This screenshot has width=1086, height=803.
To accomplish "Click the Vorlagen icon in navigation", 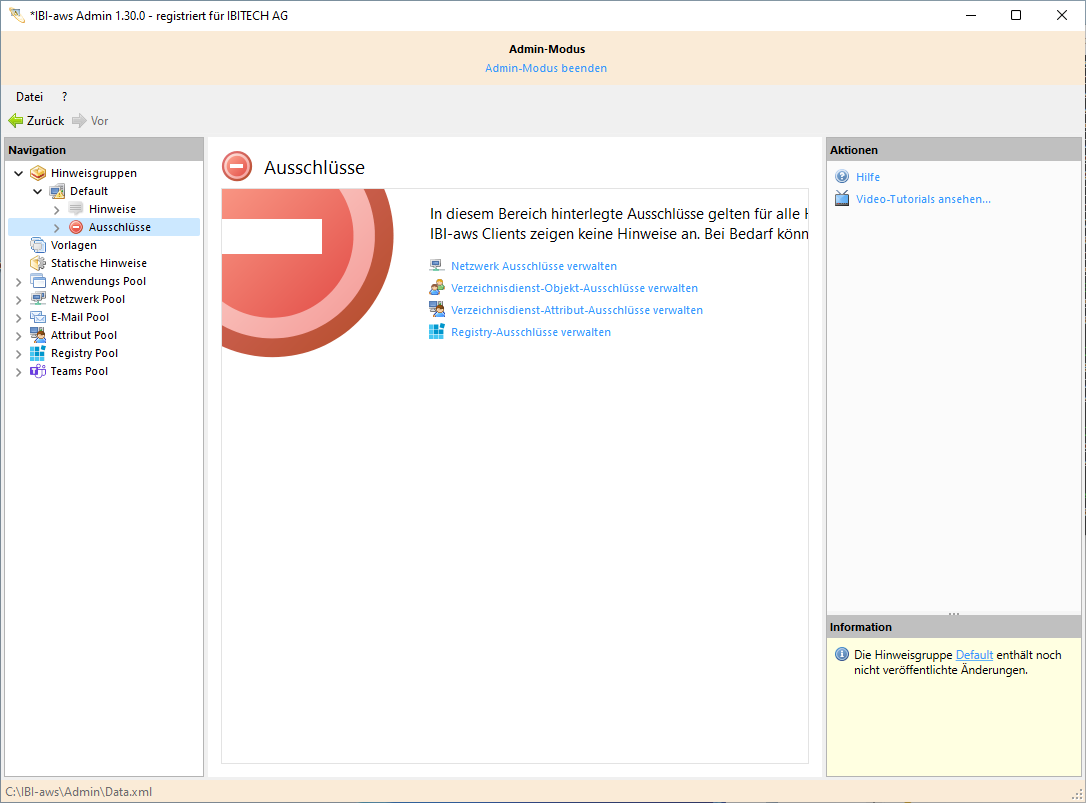I will [x=38, y=245].
